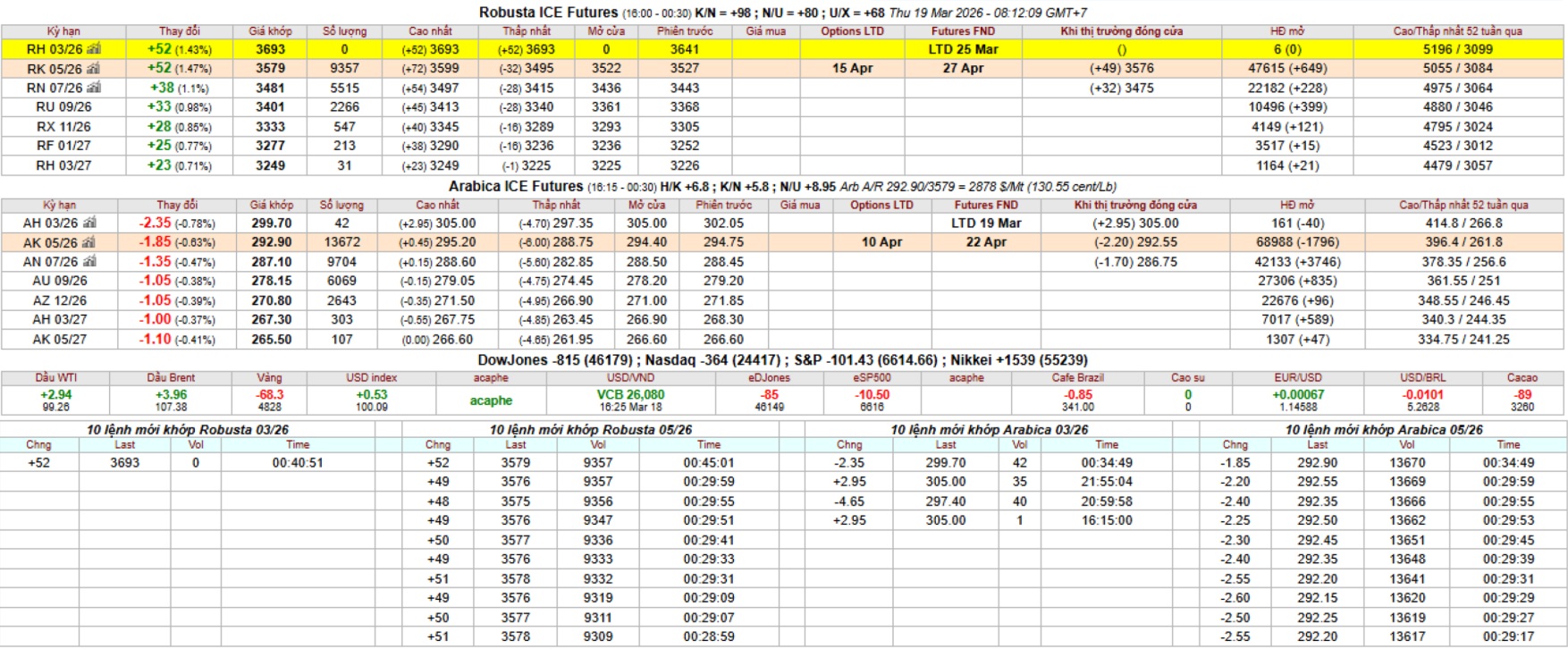Click the Robusta ICE Futures title
Screen dimensions: 1568x649
(x=548, y=13)
